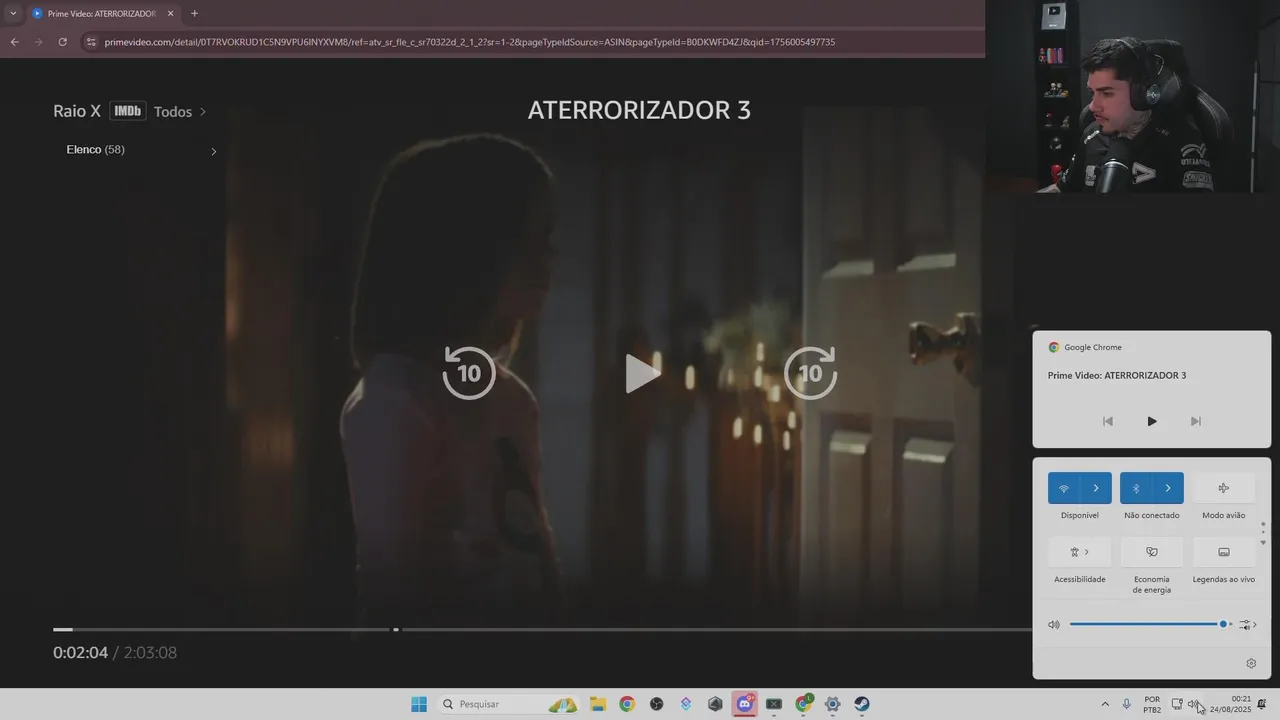Seek using the video progress bar
This screenshot has width=1280, height=720.
(x=542, y=629)
